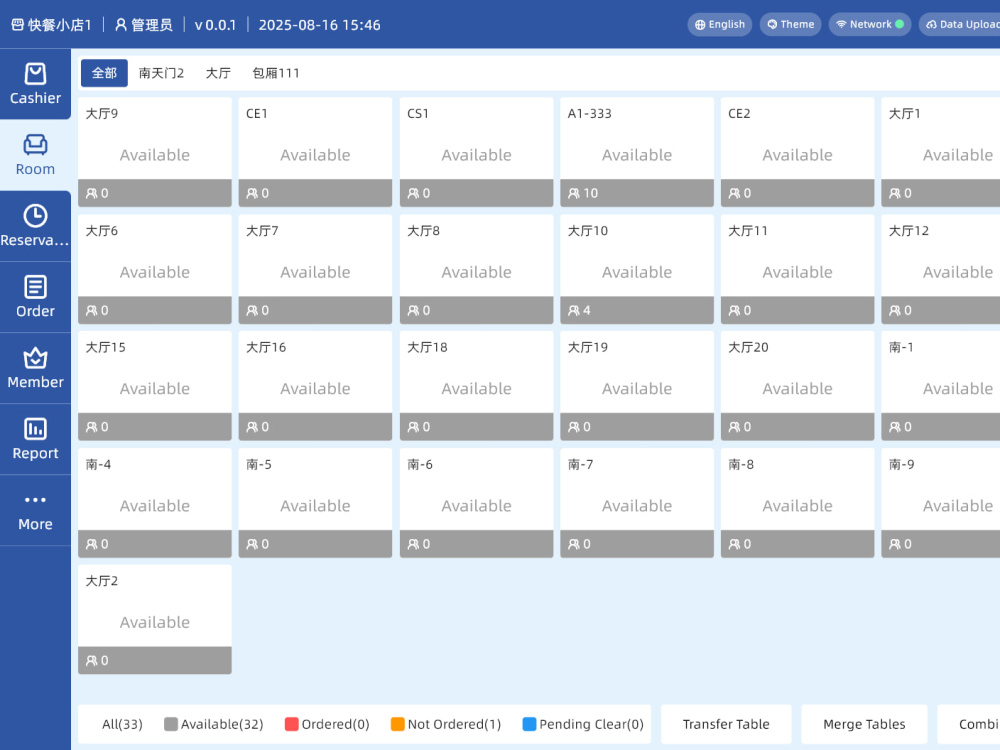Open table card 大厅10

coord(637,269)
